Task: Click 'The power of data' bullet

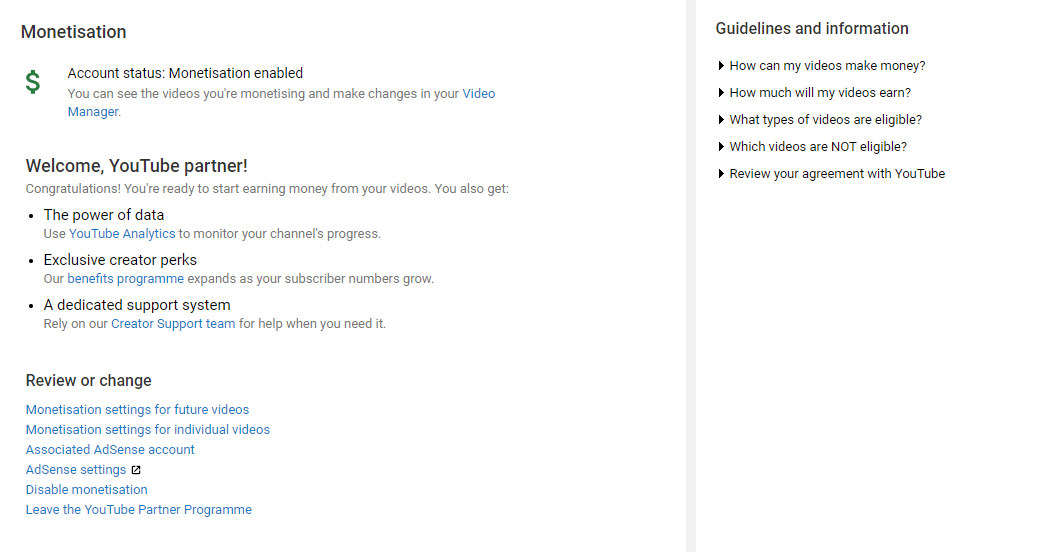Action: pyautogui.click(x=104, y=215)
